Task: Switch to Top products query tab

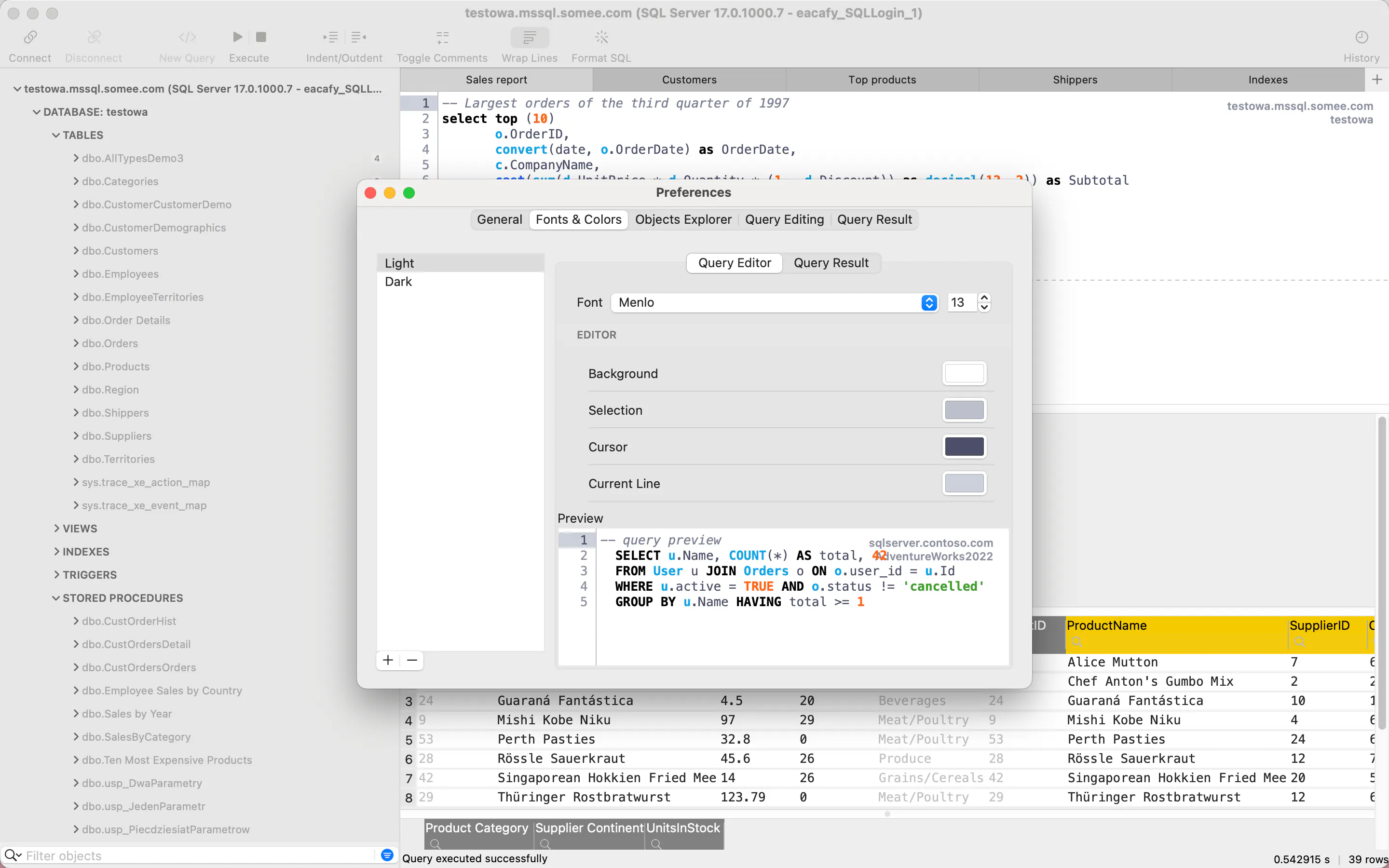Action: (882, 80)
